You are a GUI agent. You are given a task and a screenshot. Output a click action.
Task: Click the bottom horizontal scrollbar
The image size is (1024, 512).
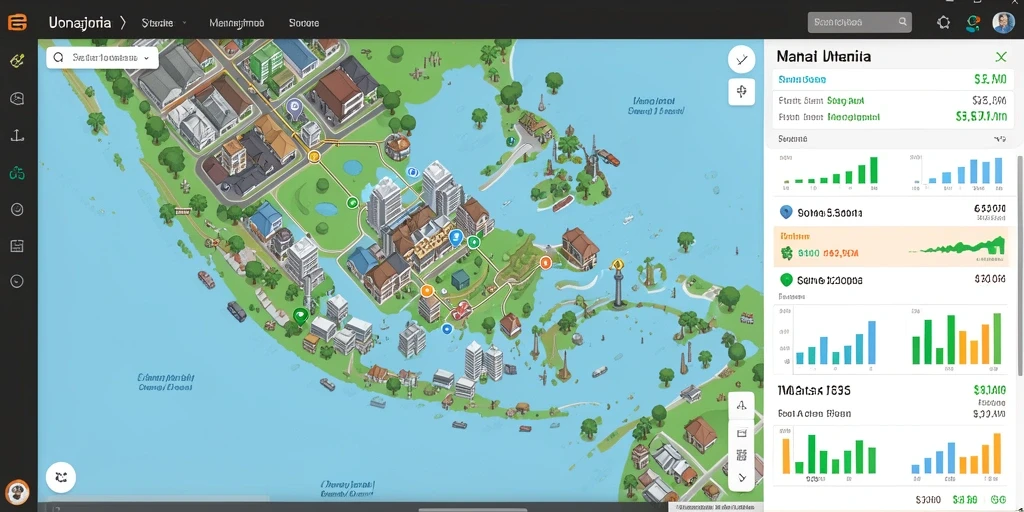click(x=472, y=509)
